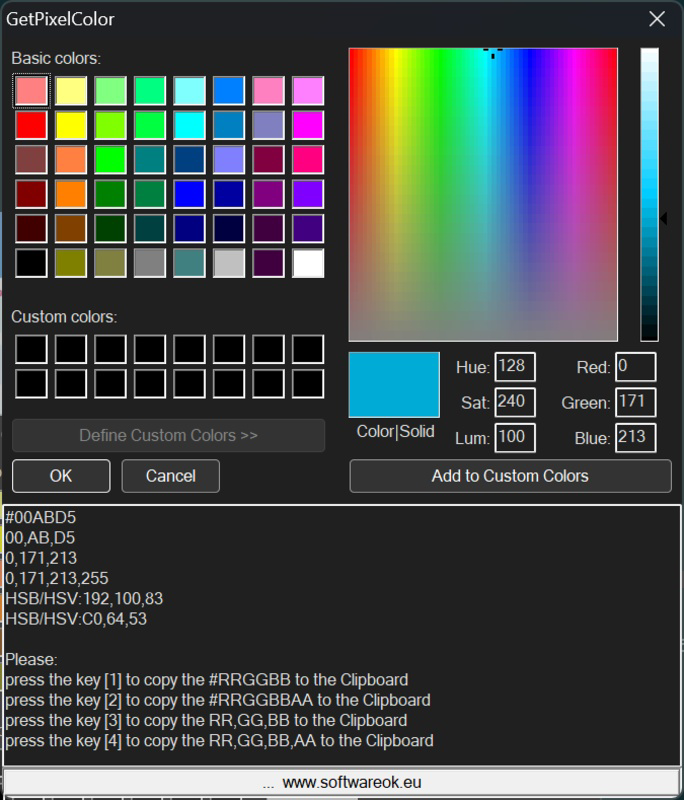
Task: Select the medium gray basic color swatch
Action: (150, 263)
